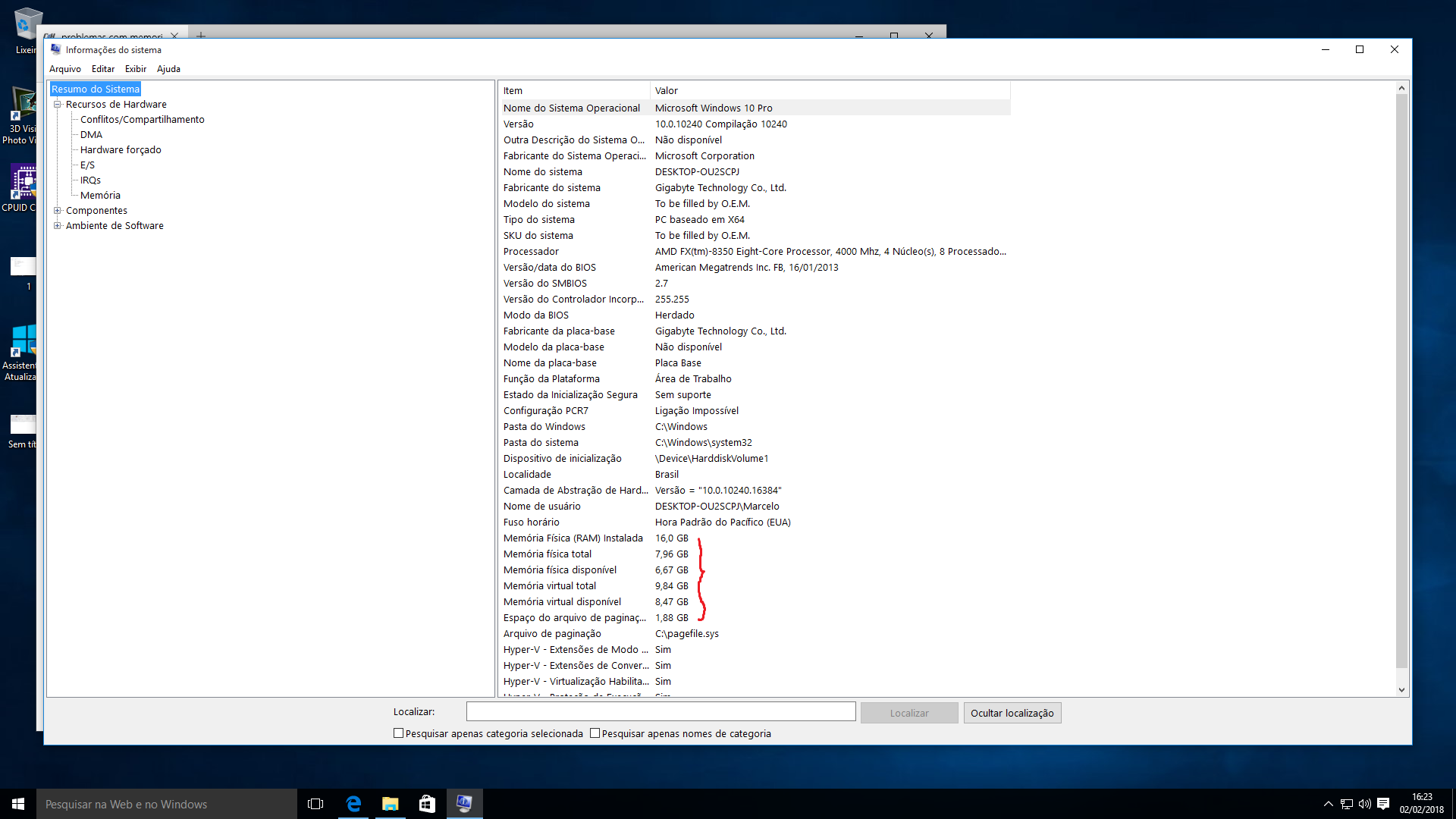
Task: Click value Gigabyte Technology for Fabricante do sistema
Action: [720, 188]
